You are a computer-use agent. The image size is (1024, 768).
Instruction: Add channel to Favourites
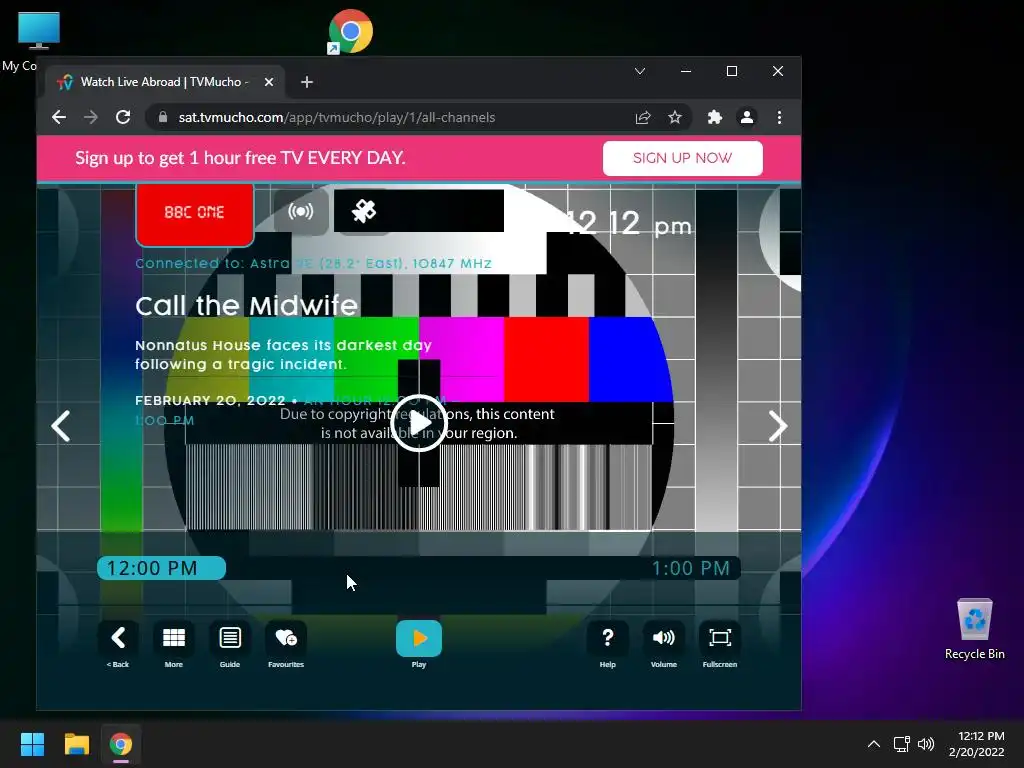[286, 638]
